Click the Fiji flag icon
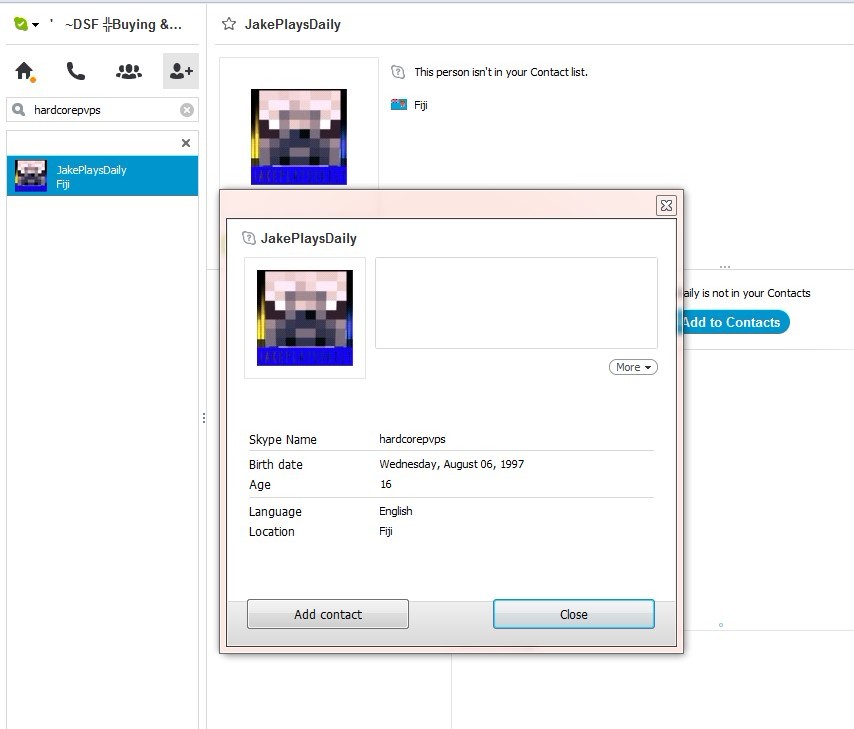This screenshot has width=854, height=729. pyautogui.click(x=399, y=105)
